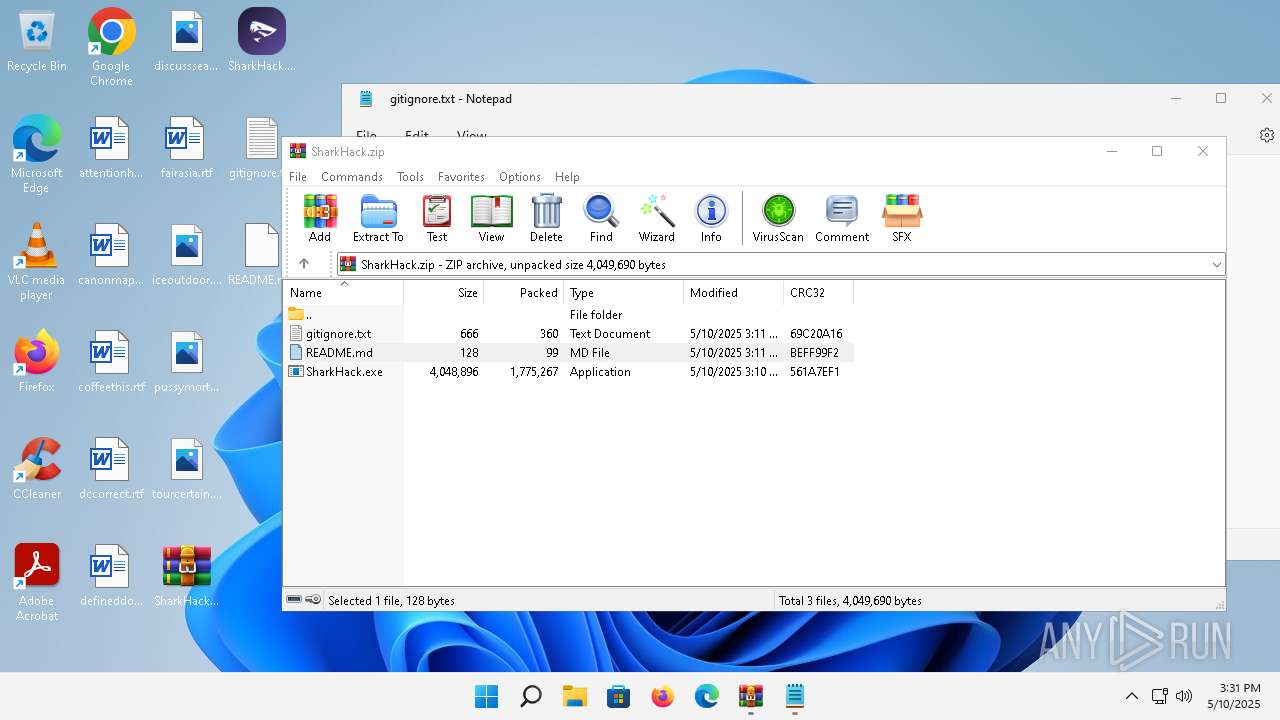1280x720 pixels.
Task: Select gitignore.txt in the archive list
Action: (x=569, y=333)
